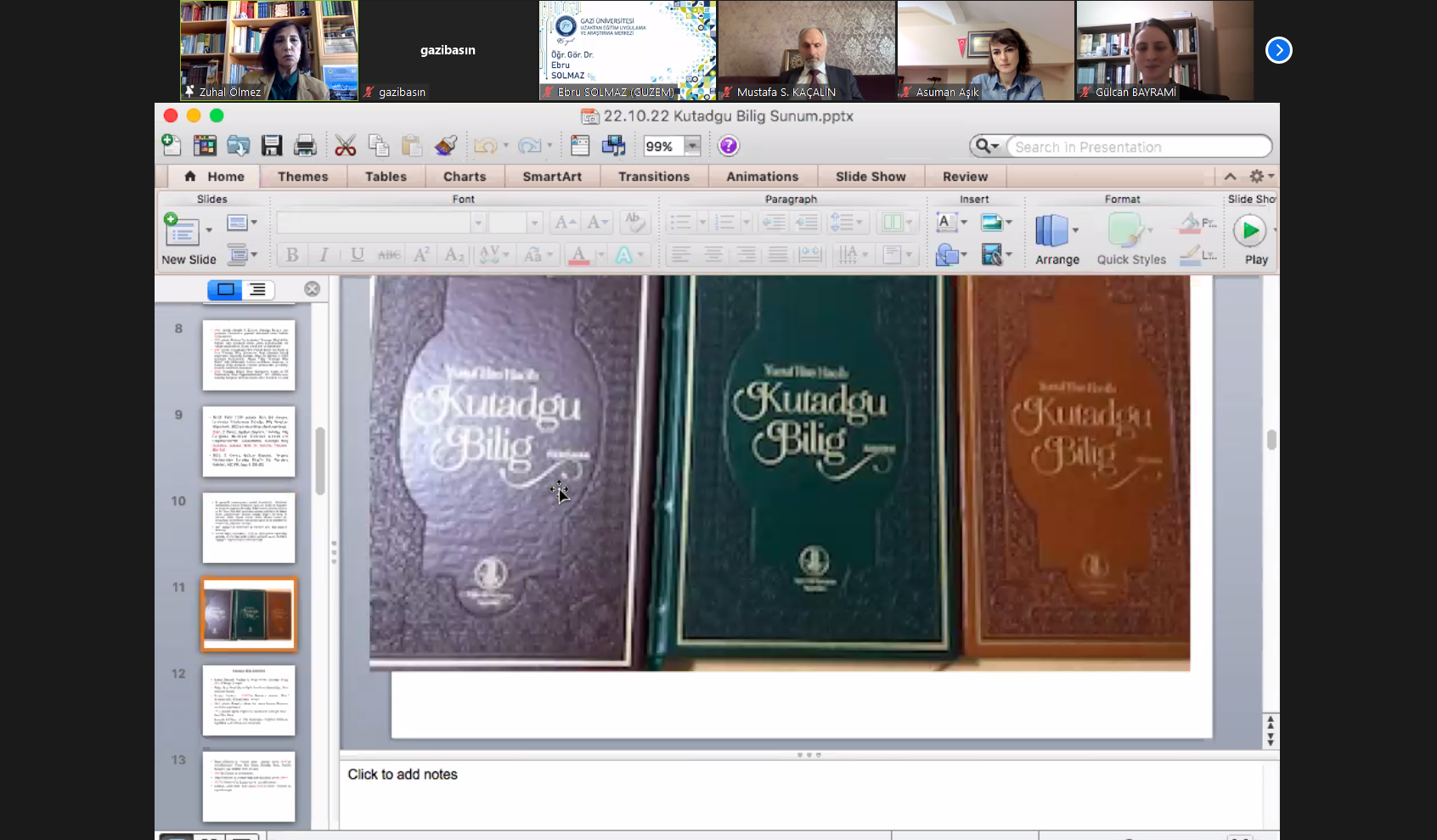Click the Cut scissors icon
This screenshot has height=840, width=1437.
point(345,146)
